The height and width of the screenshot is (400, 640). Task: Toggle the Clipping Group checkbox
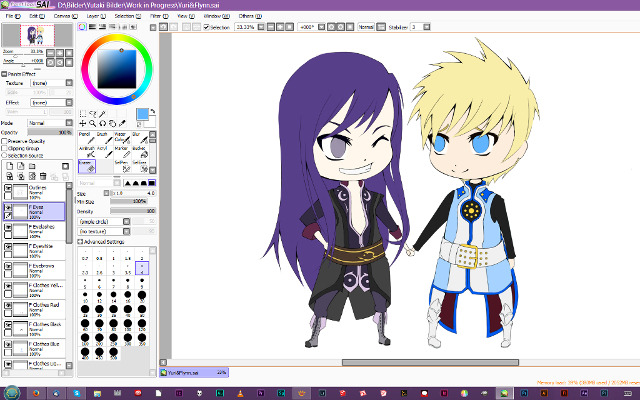5,149
